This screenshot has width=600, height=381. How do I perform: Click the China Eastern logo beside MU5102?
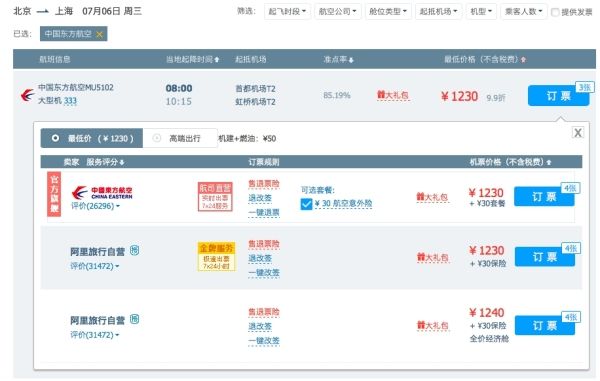(x=28, y=94)
